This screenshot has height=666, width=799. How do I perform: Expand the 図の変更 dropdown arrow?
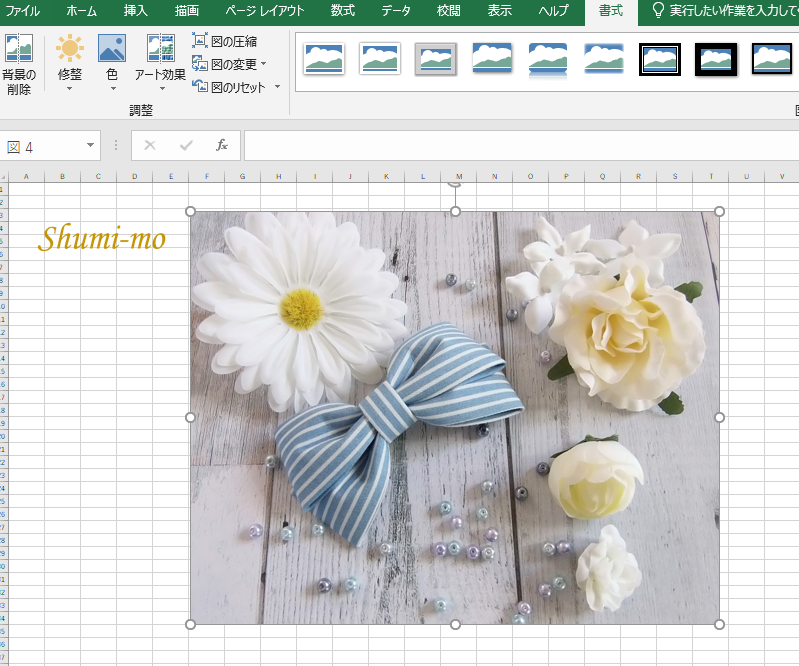point(263,64)
